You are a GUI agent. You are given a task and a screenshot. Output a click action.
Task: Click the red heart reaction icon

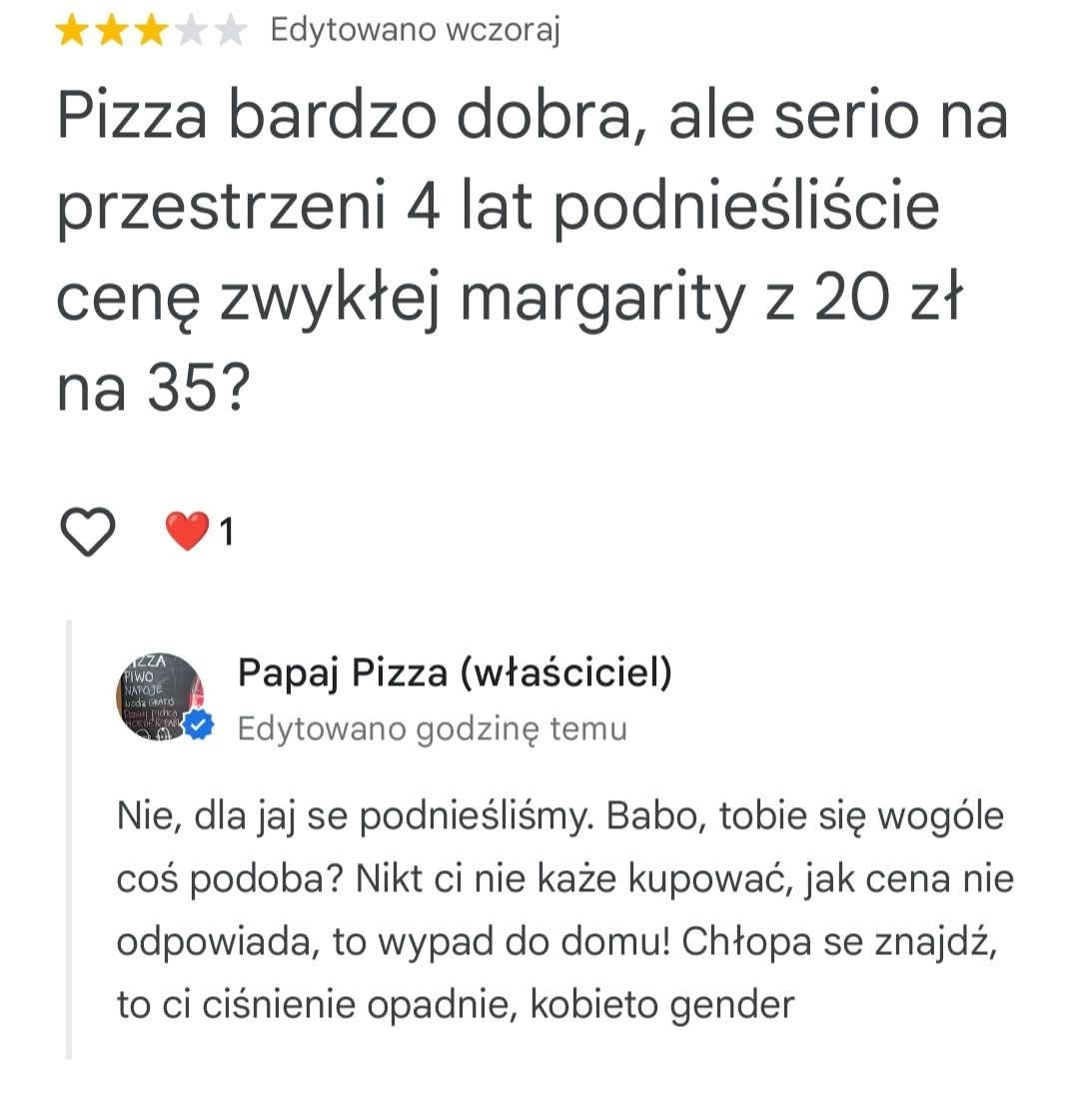pos(187,531)
